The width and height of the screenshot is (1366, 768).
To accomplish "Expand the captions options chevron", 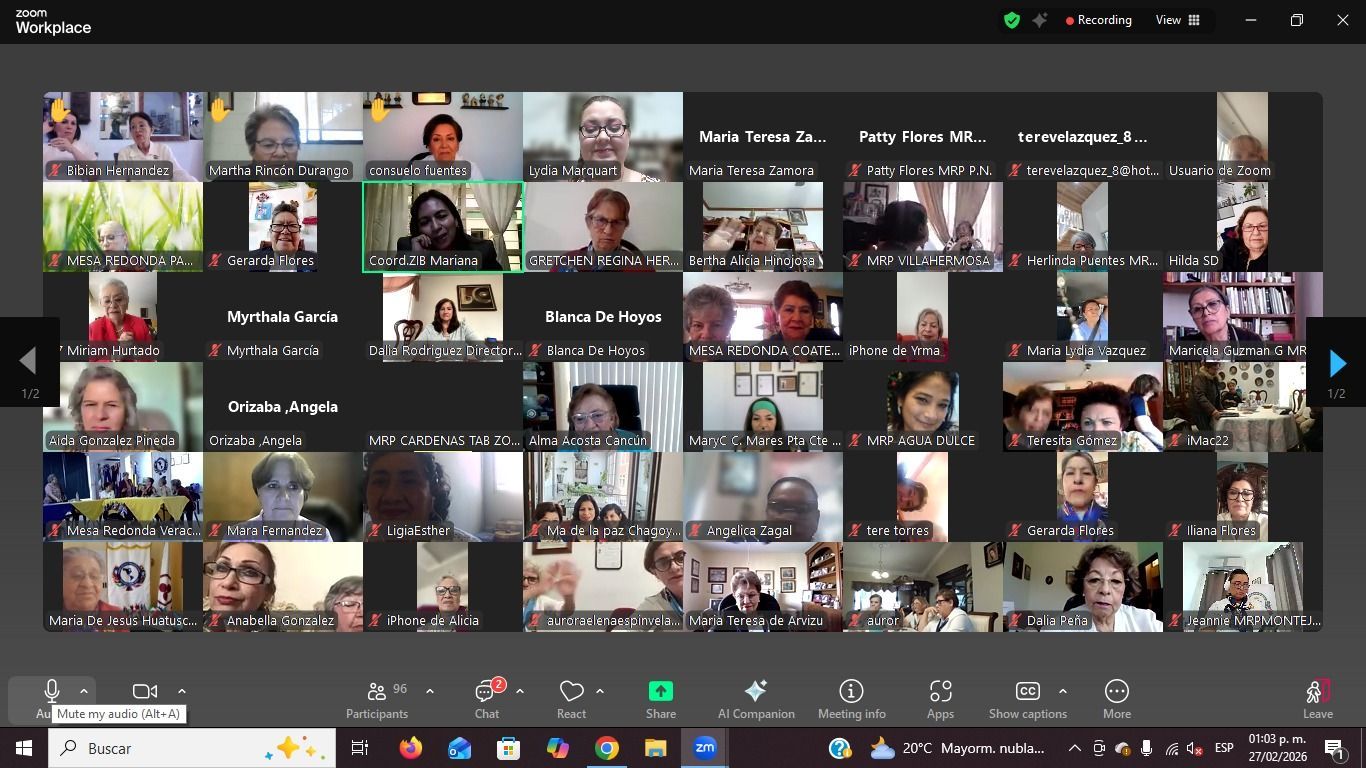I will click(x=1062, y=691).
